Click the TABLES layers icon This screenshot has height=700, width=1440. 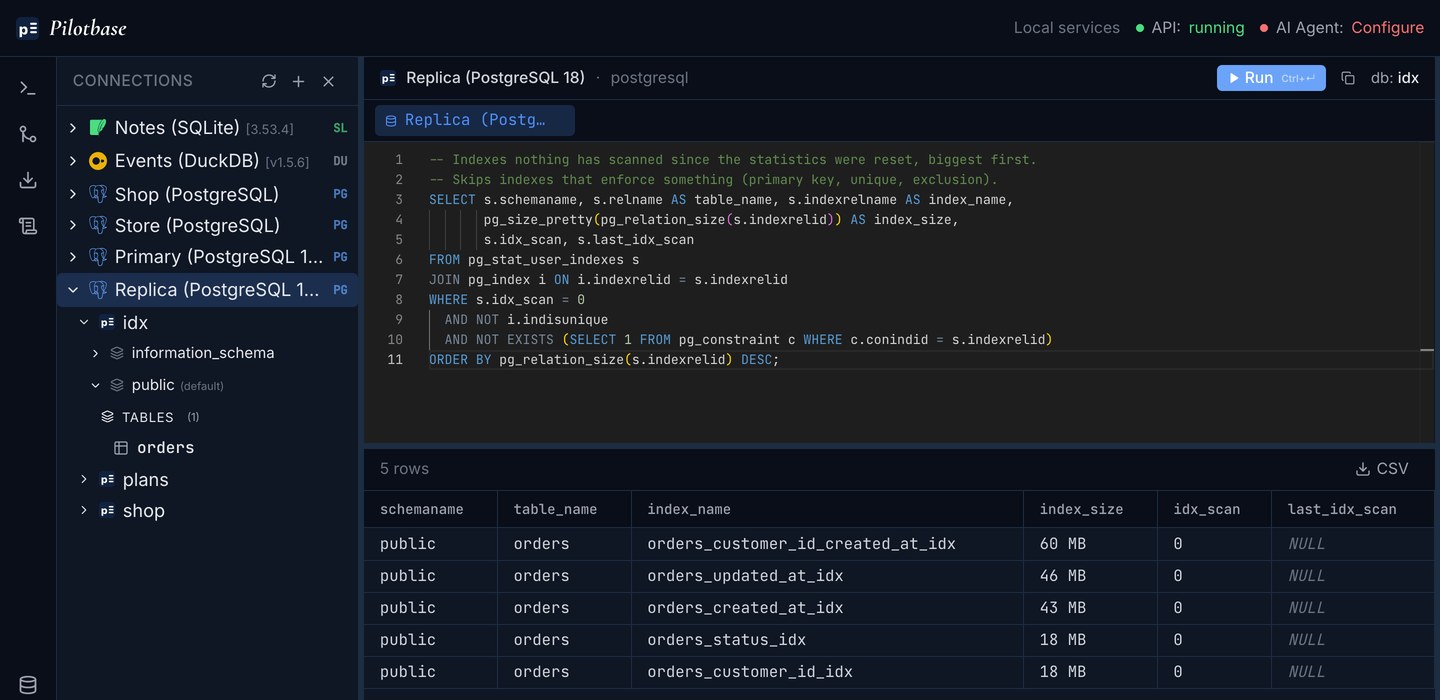(108, 417)
